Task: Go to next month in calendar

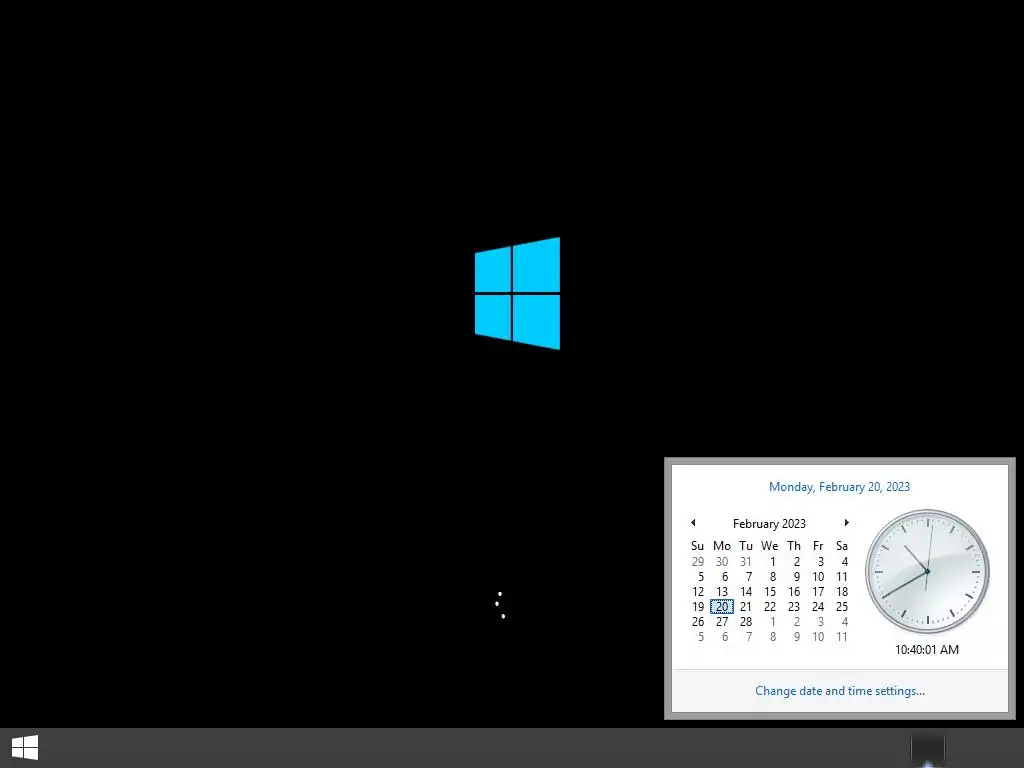Action: click(x=846, y=522)
